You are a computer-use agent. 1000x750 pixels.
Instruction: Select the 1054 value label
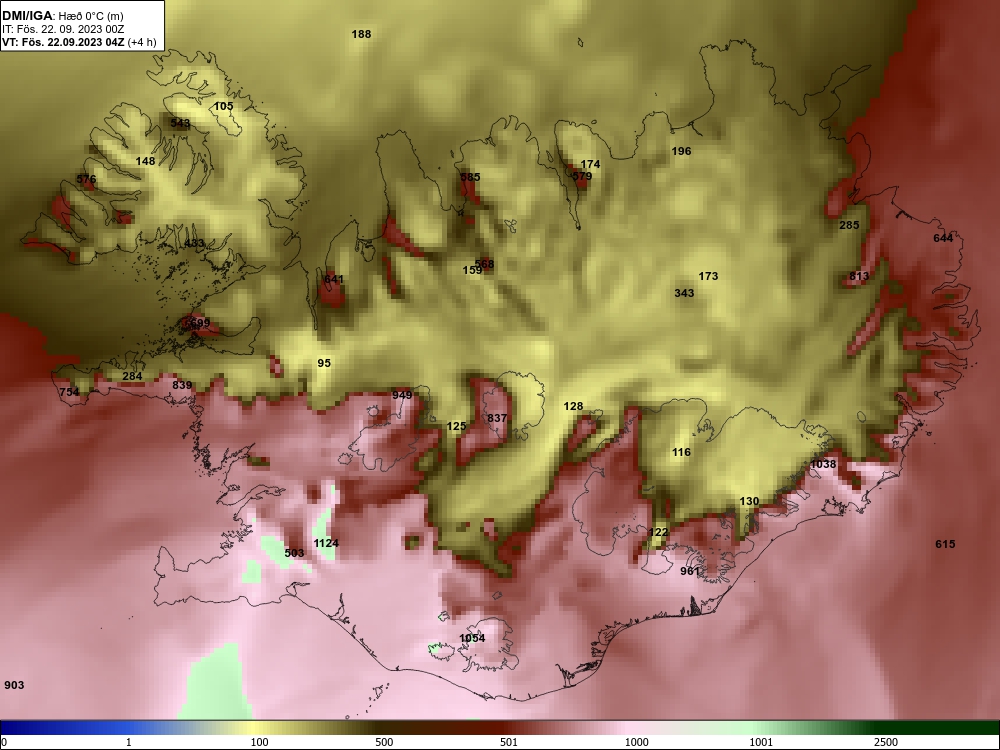(472, 638)
